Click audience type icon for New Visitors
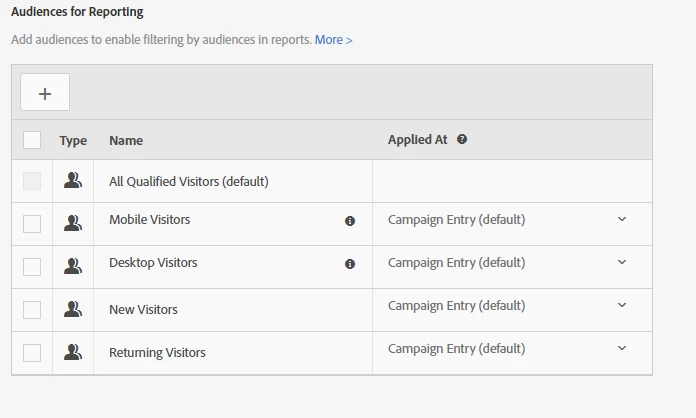The width and height of the screenshot is (696, 418). tap(72, 310)
